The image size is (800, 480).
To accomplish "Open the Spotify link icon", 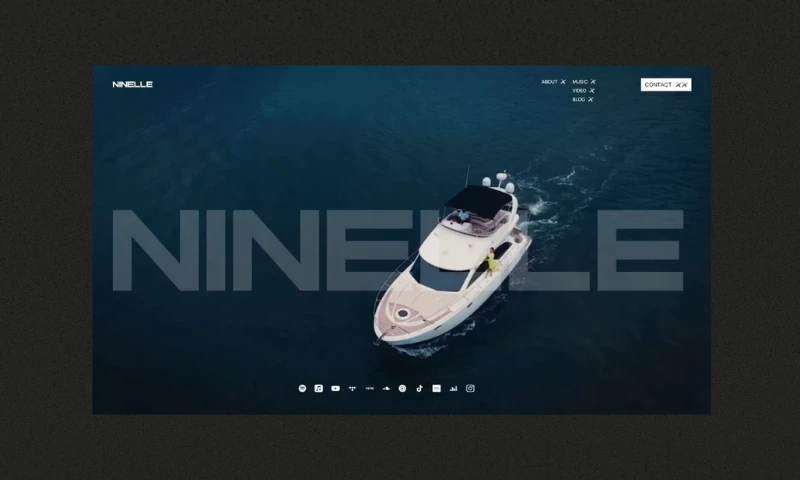I will 302,389.
